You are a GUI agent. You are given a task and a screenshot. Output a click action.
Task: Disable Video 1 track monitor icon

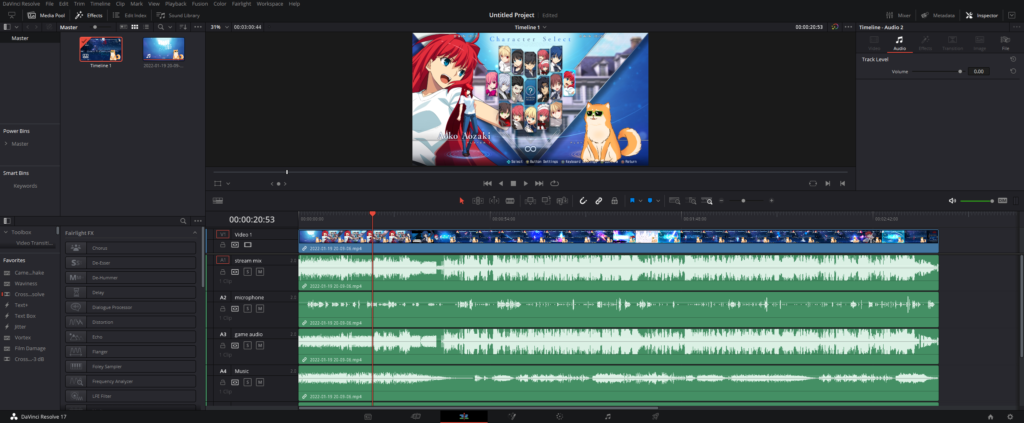coord(248,245)
